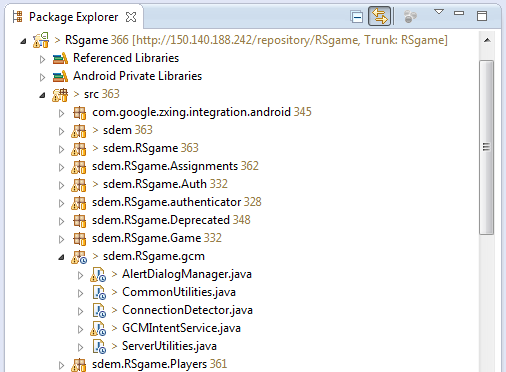Click the Referenced Libraries icon

pyautogui.click(x=60, y=58)
